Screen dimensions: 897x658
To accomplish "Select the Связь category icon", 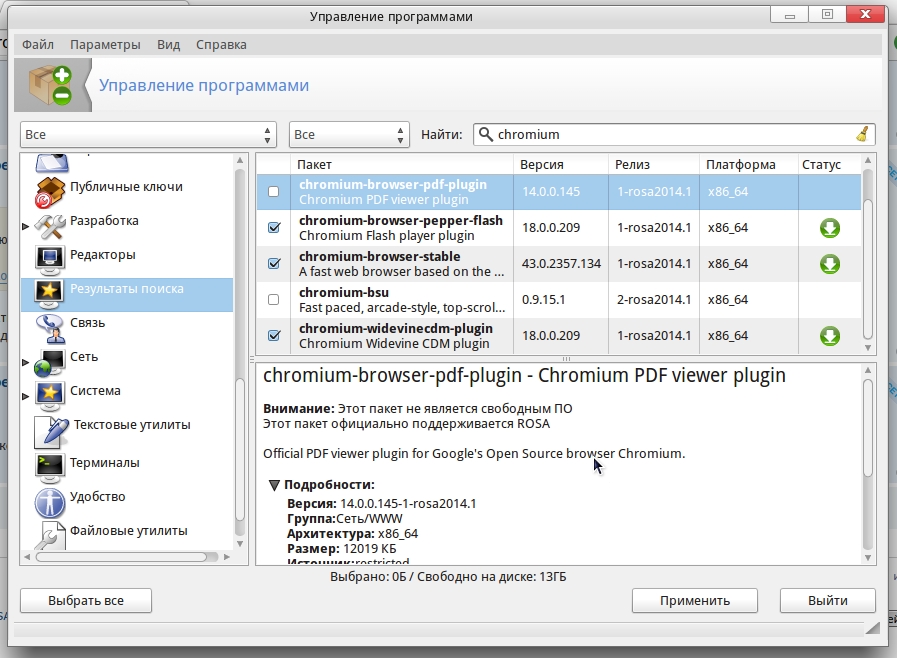I will pyautogui.click(x=50, y=328).
